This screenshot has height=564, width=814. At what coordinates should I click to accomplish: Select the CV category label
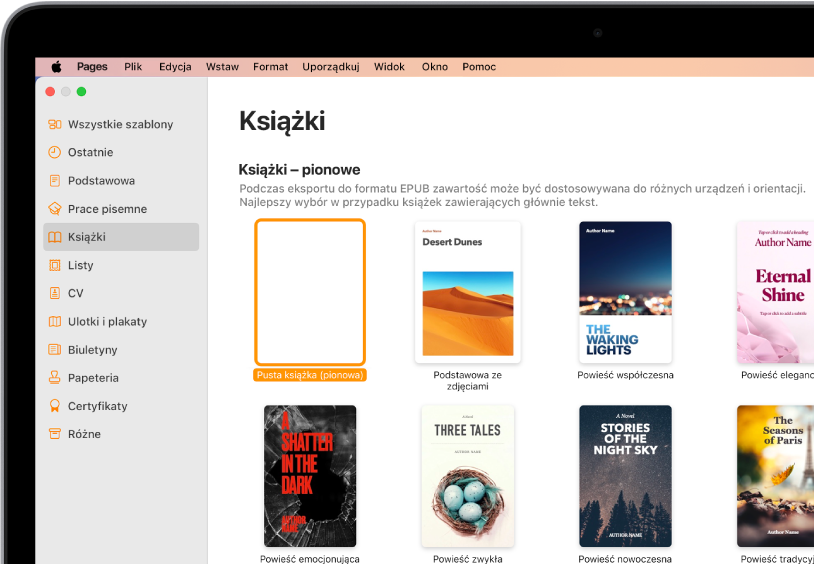click(75, 293)
